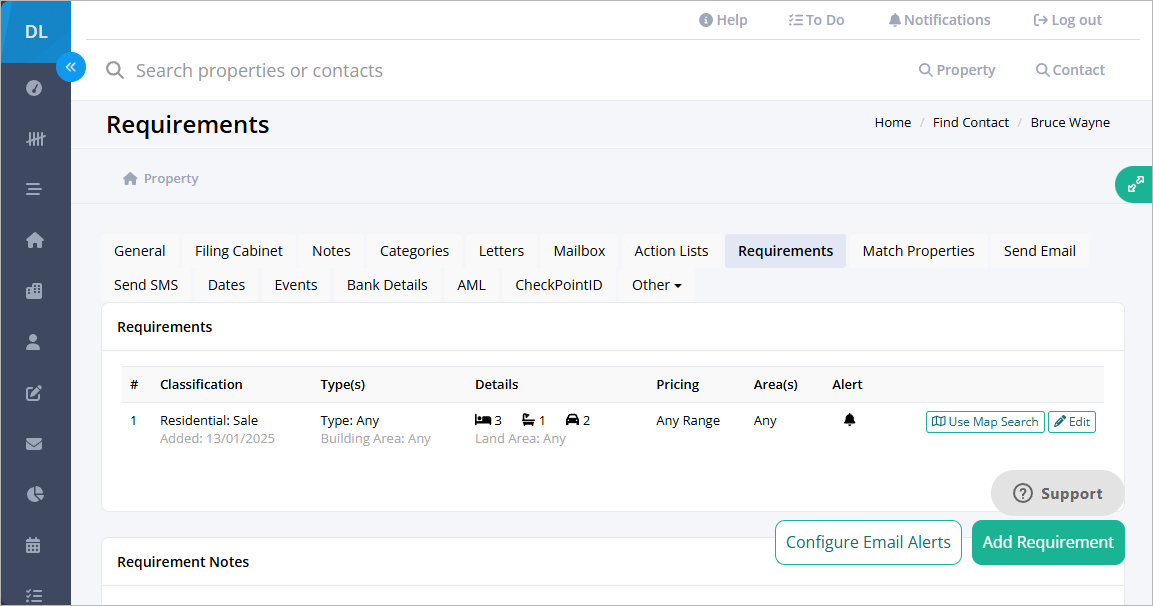1153x606 pixels.
Task: Click the search properties or contacts field
Action: [300, 70]
